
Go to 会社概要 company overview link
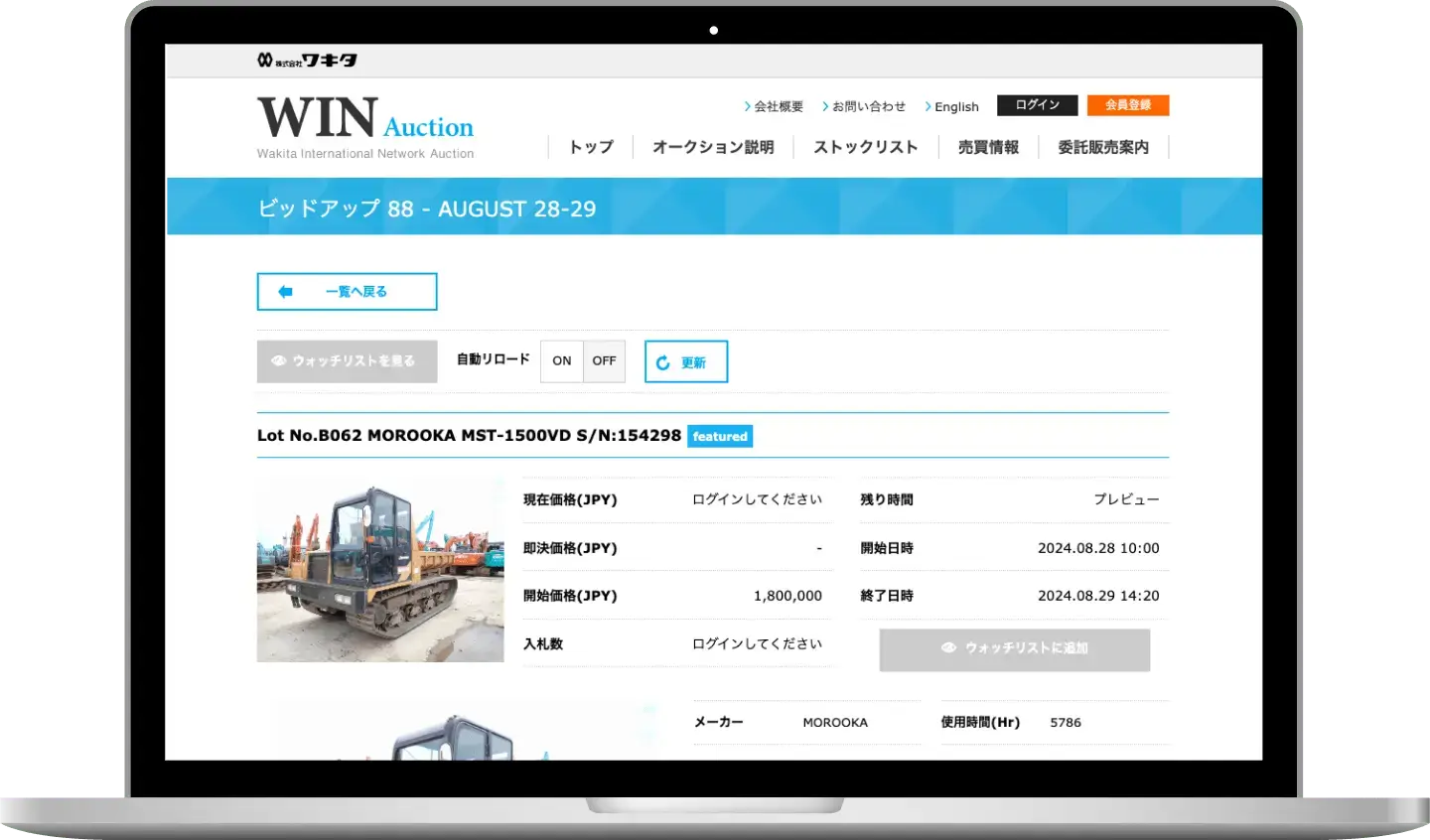774,106
